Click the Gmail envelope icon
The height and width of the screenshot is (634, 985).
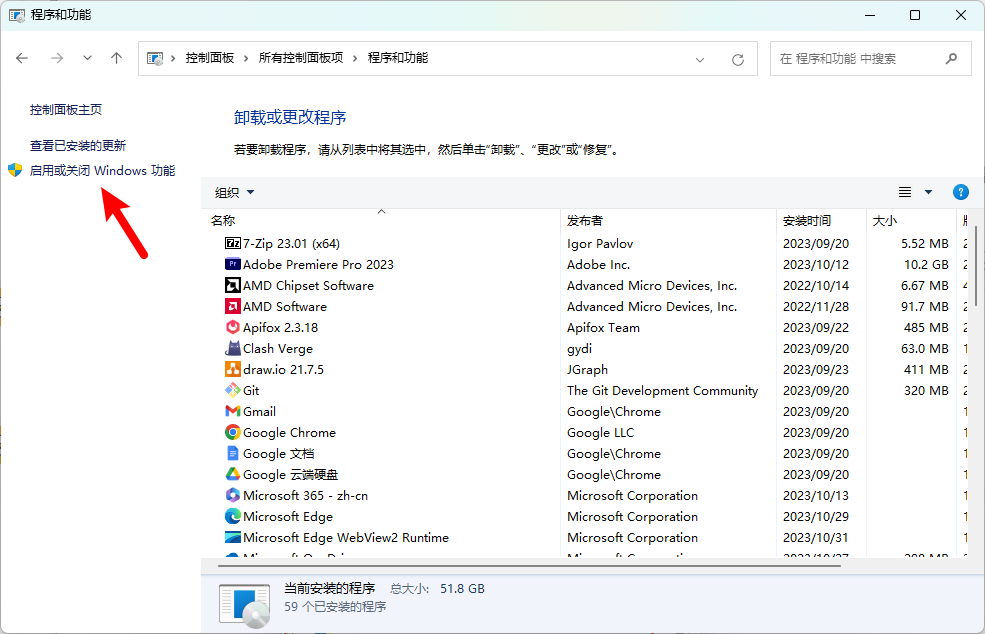click(232, 411)
